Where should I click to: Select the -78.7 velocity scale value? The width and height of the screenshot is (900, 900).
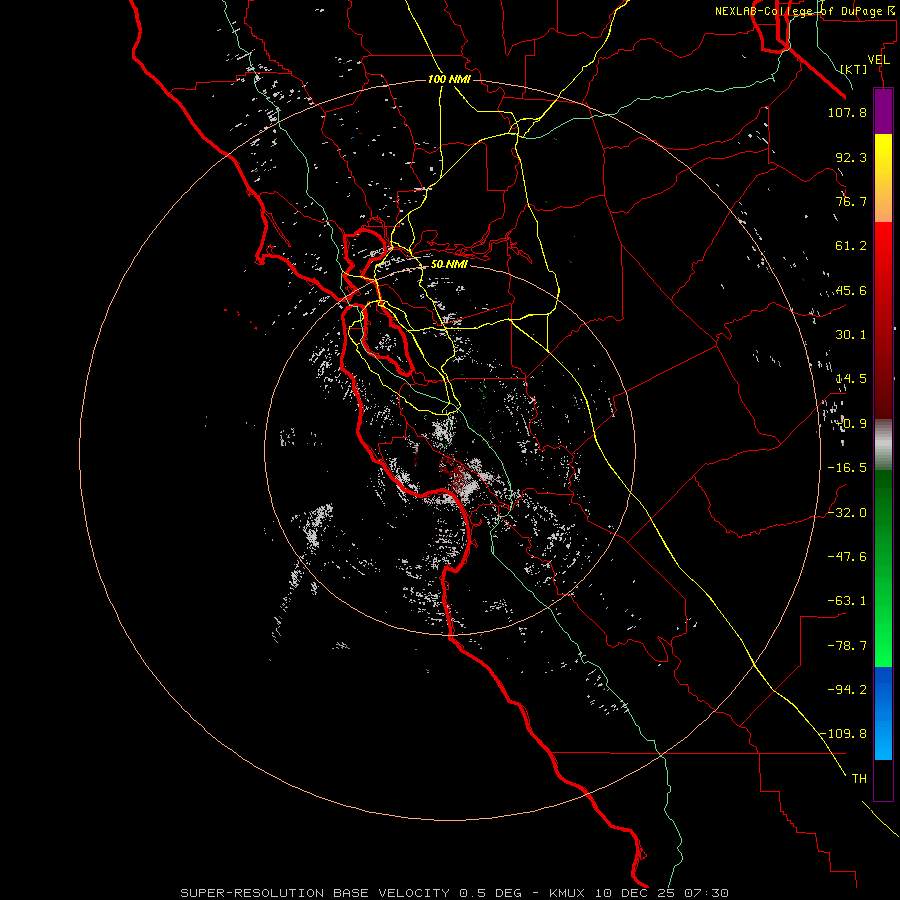[x=847, y=646]
